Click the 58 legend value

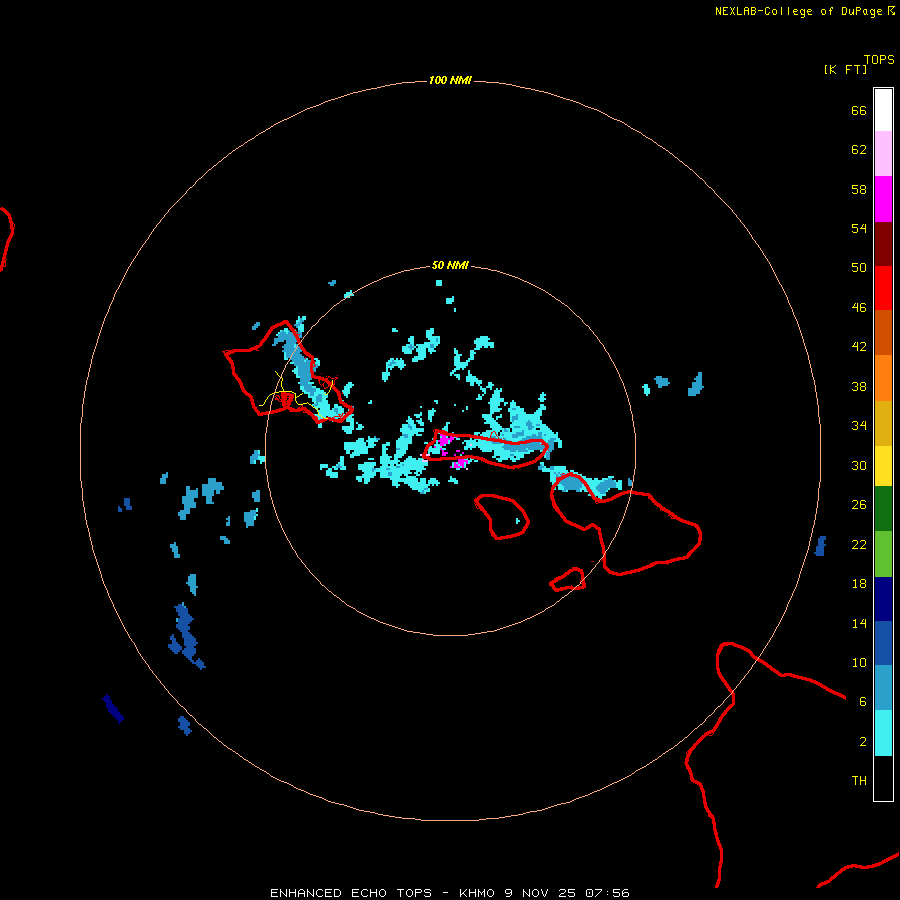[x=859, y=189]
